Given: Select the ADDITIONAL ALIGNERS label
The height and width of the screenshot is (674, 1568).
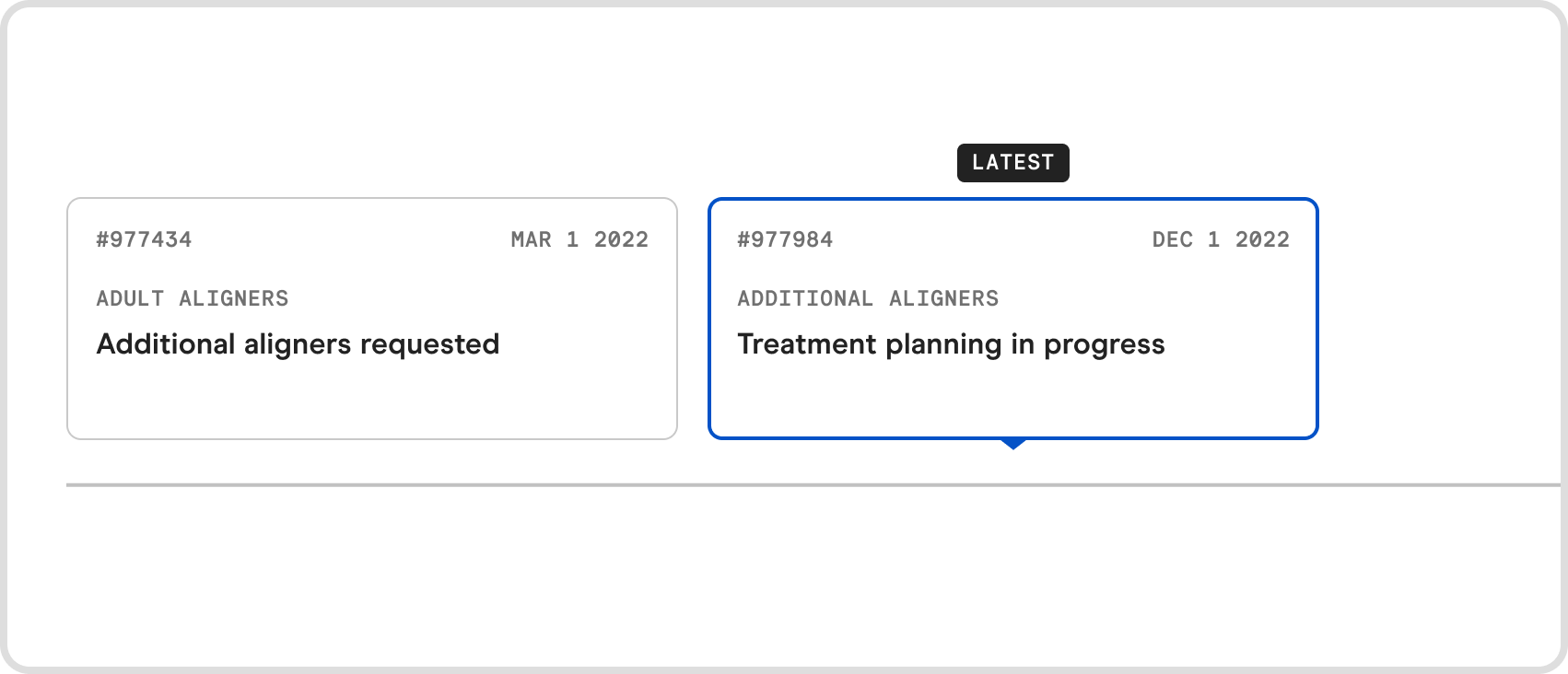Looking at the screenshot, I should click(868, 299).
